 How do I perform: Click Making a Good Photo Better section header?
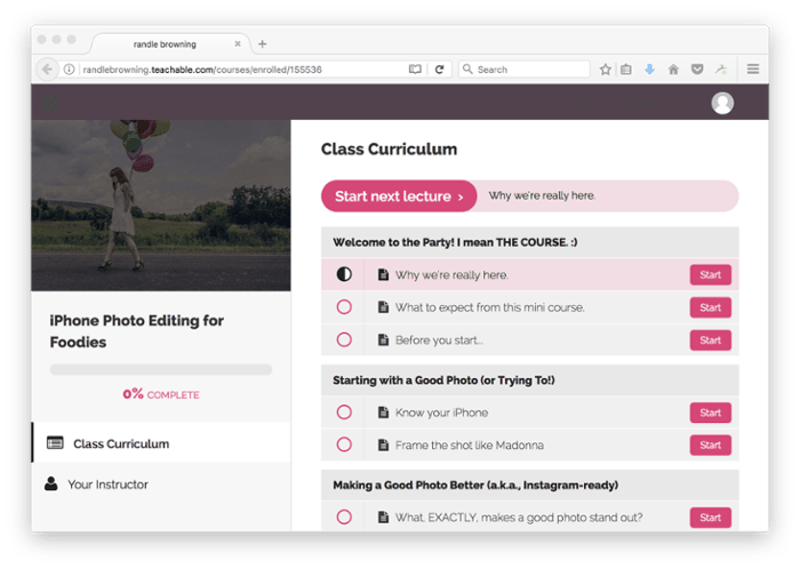pyautogui.click(x=530, y=485)
